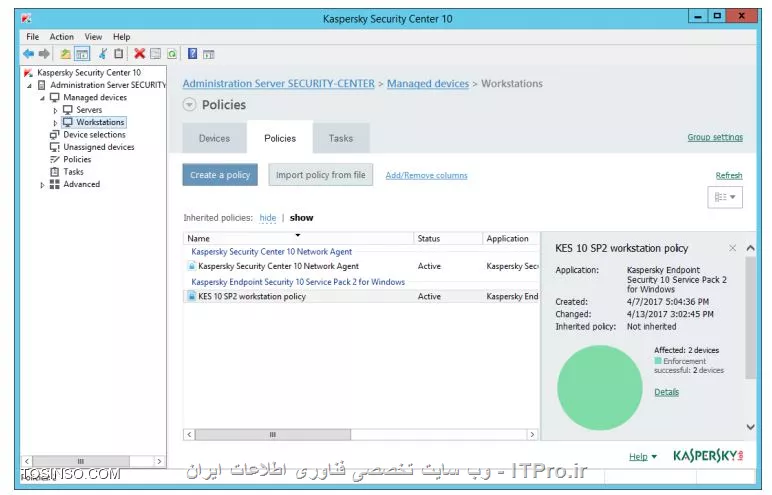This screenshot has width=772, height=495.
Task: Click the lock icon on Network Agent policy
Action: coord(192,266)
